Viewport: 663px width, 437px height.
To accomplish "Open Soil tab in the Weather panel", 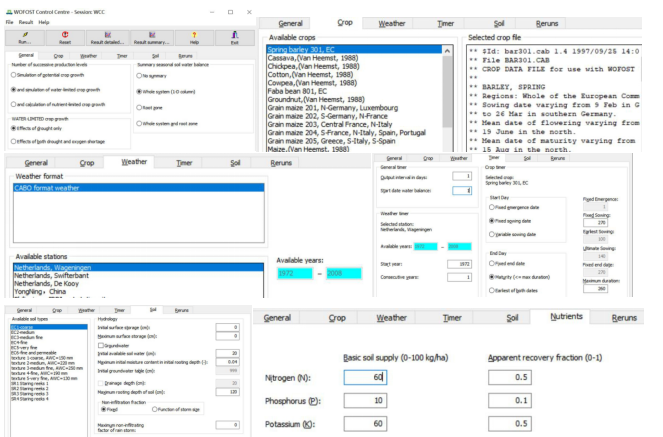I will click(235, 163).
